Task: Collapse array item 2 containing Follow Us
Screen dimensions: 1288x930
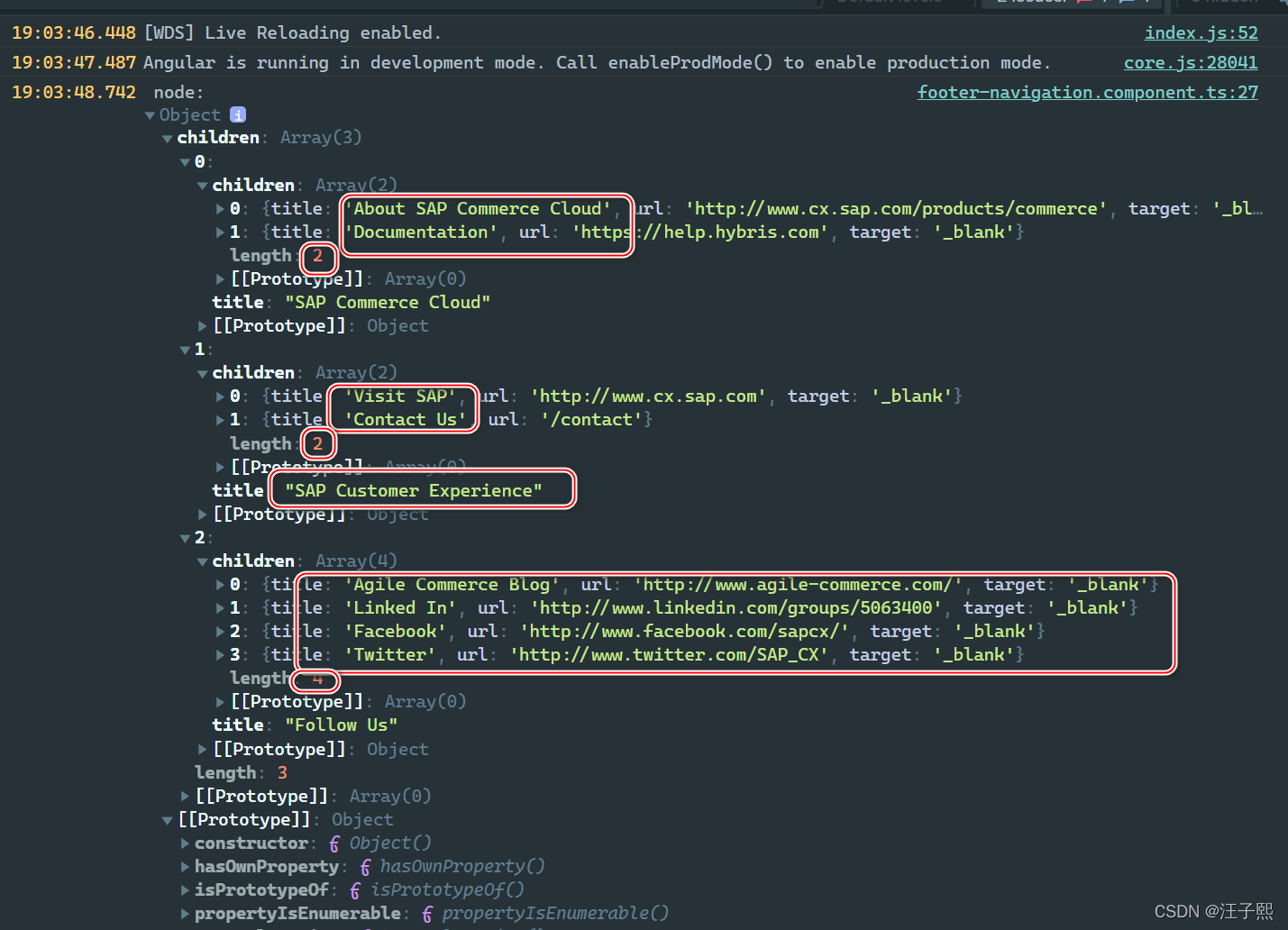Action: tap(185, 538)
